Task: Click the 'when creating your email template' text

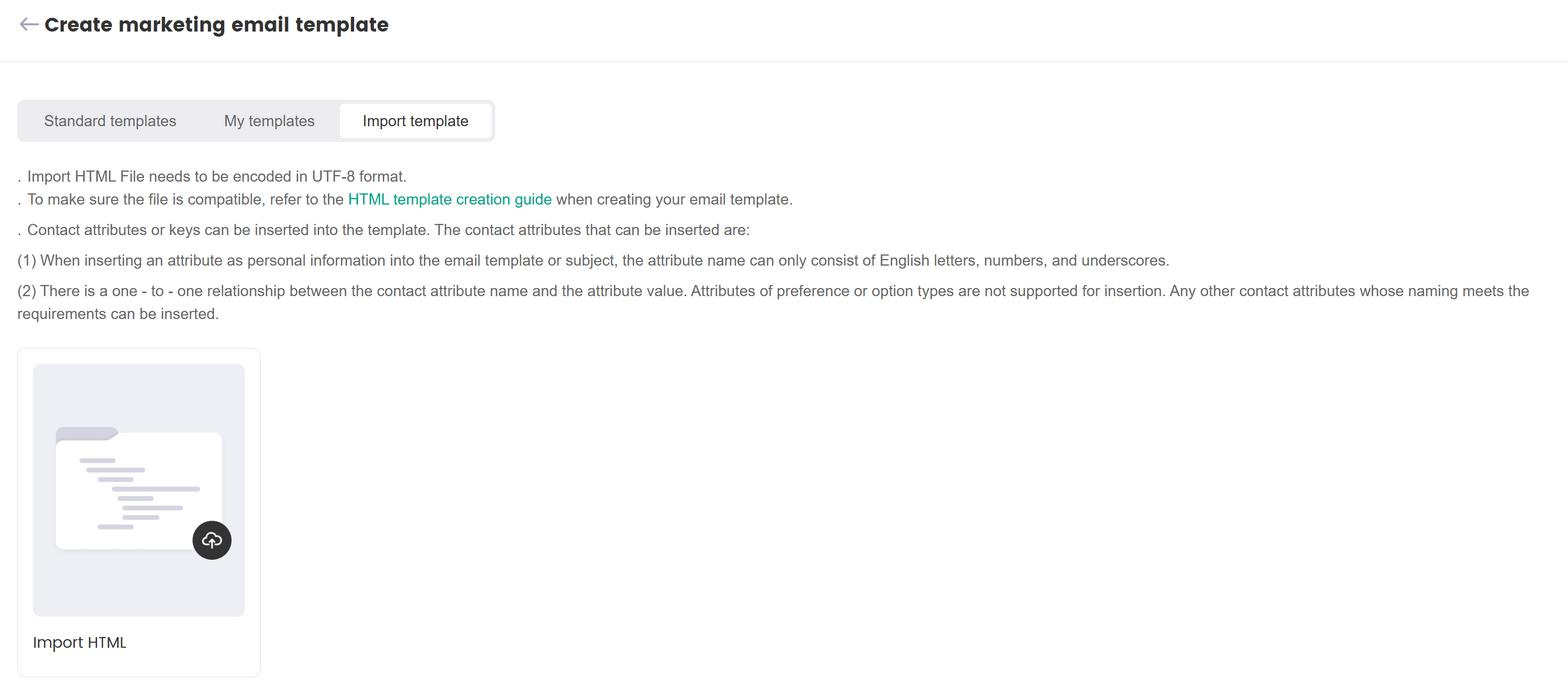Action: tap(674, 199)
